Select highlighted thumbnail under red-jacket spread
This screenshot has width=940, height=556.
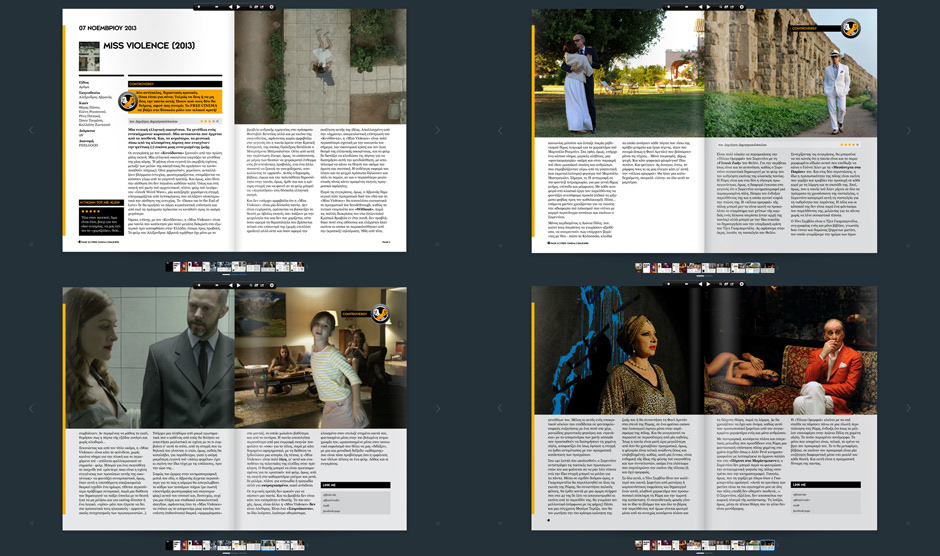tap(767, 545)
